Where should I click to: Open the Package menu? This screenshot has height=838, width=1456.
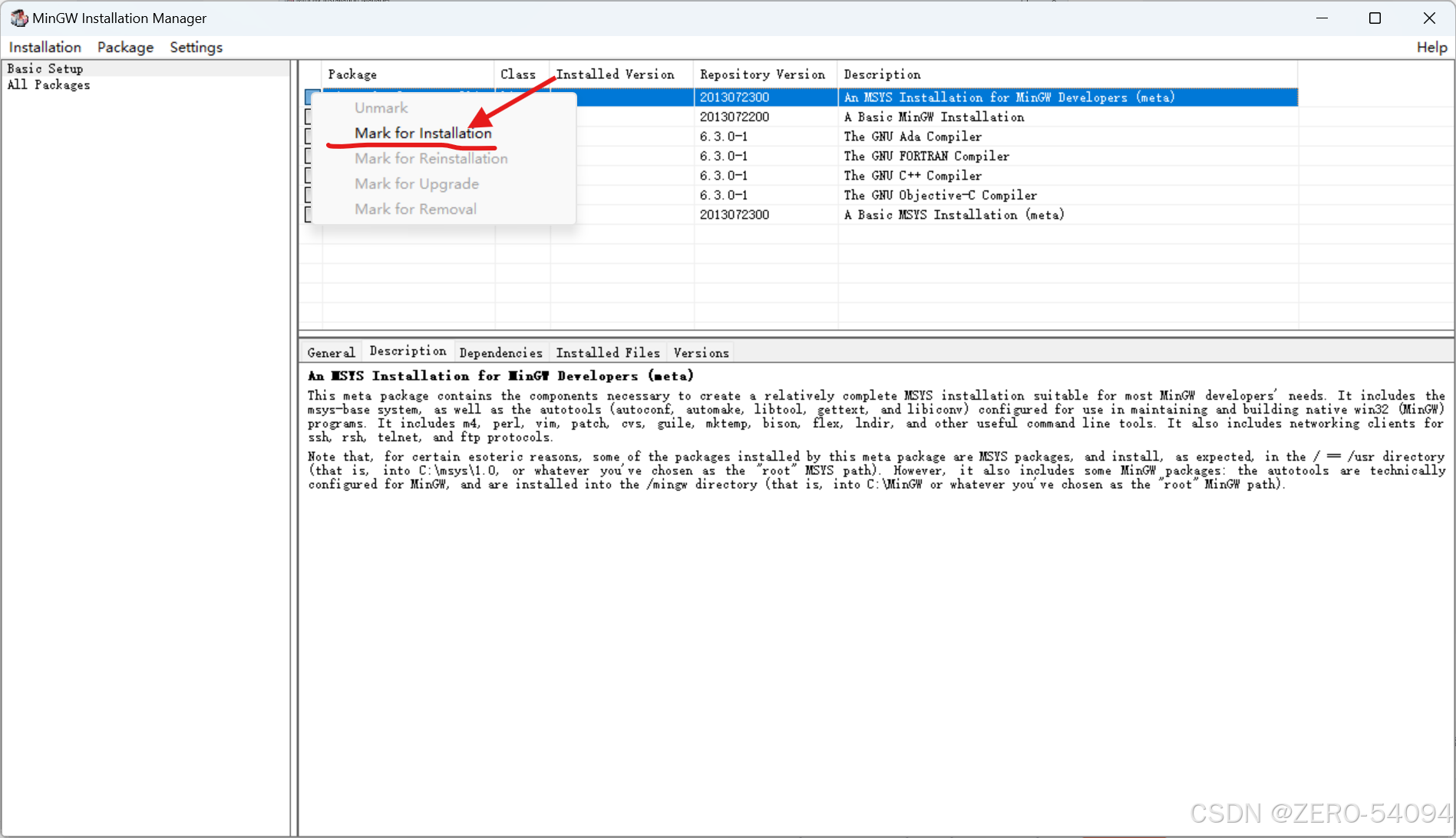coord(125,48)
